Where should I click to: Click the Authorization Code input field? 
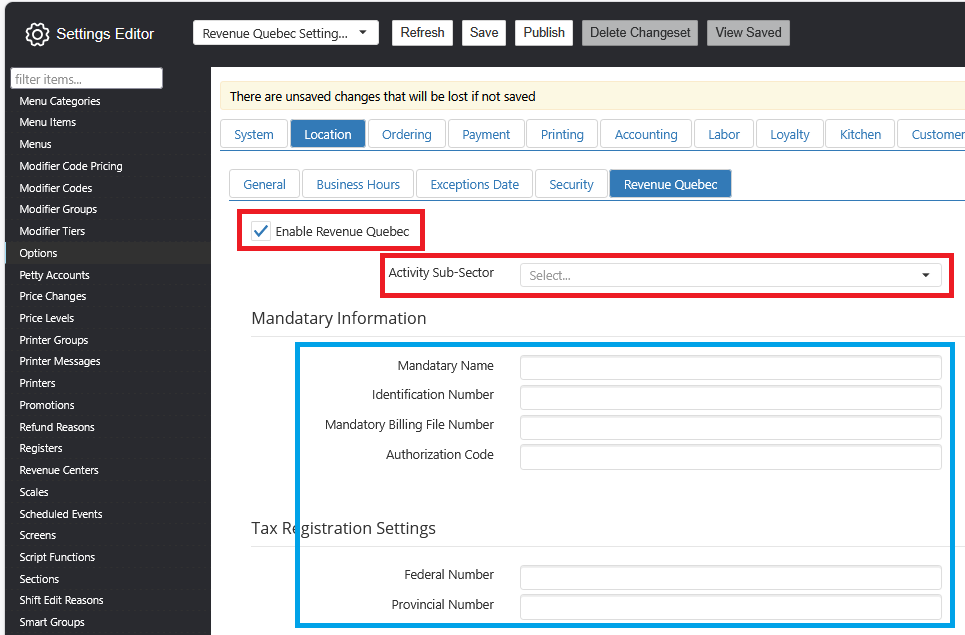point(731,457)
